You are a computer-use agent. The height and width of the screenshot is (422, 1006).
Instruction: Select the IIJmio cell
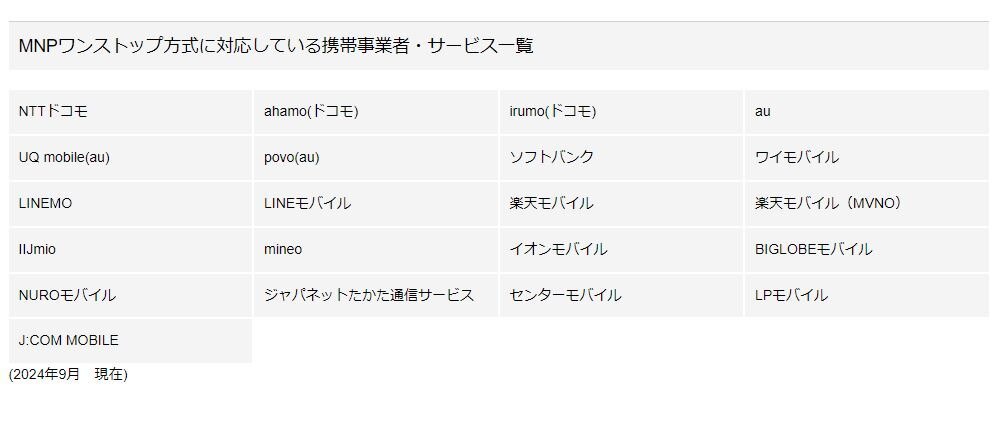(130, 249)
